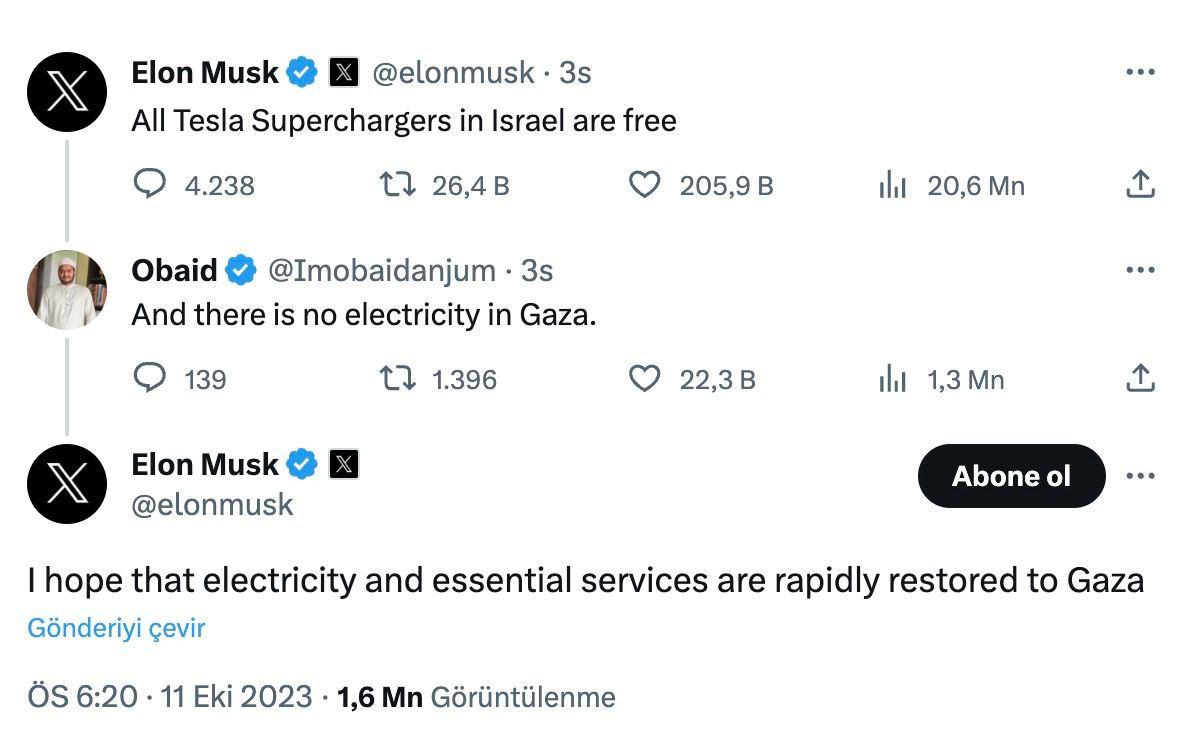Like Elon Musk's Supercharger tweet heart icon
The width and height of the screenshot is (1190, 736).
[645, 185]
